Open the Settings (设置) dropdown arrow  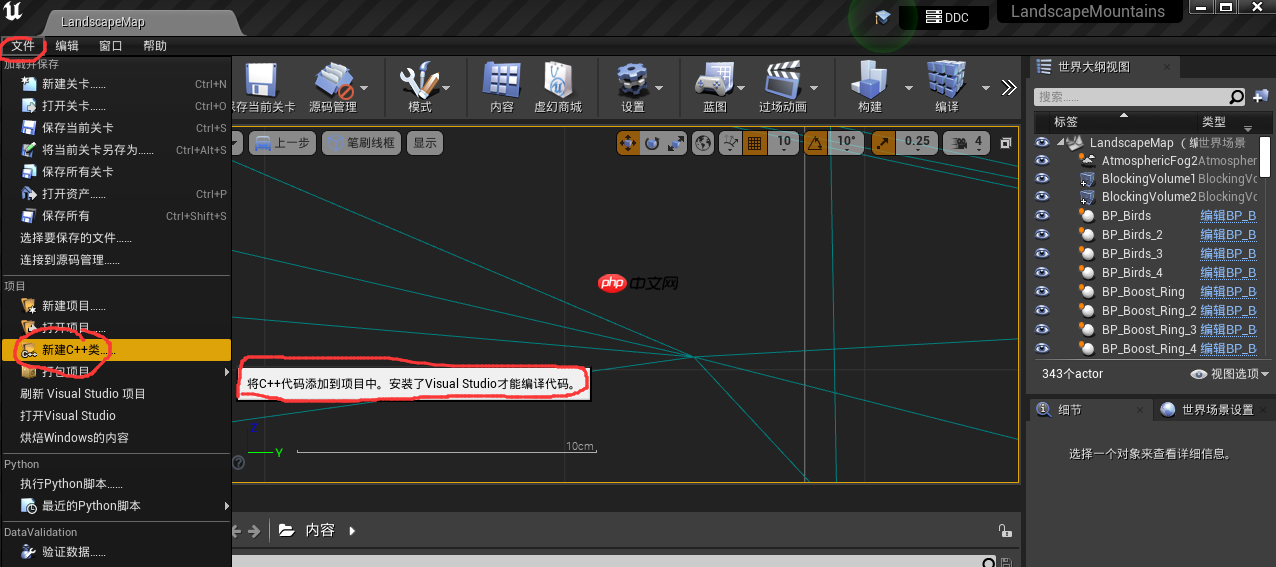pyautogui.click(x=659, y=88)
